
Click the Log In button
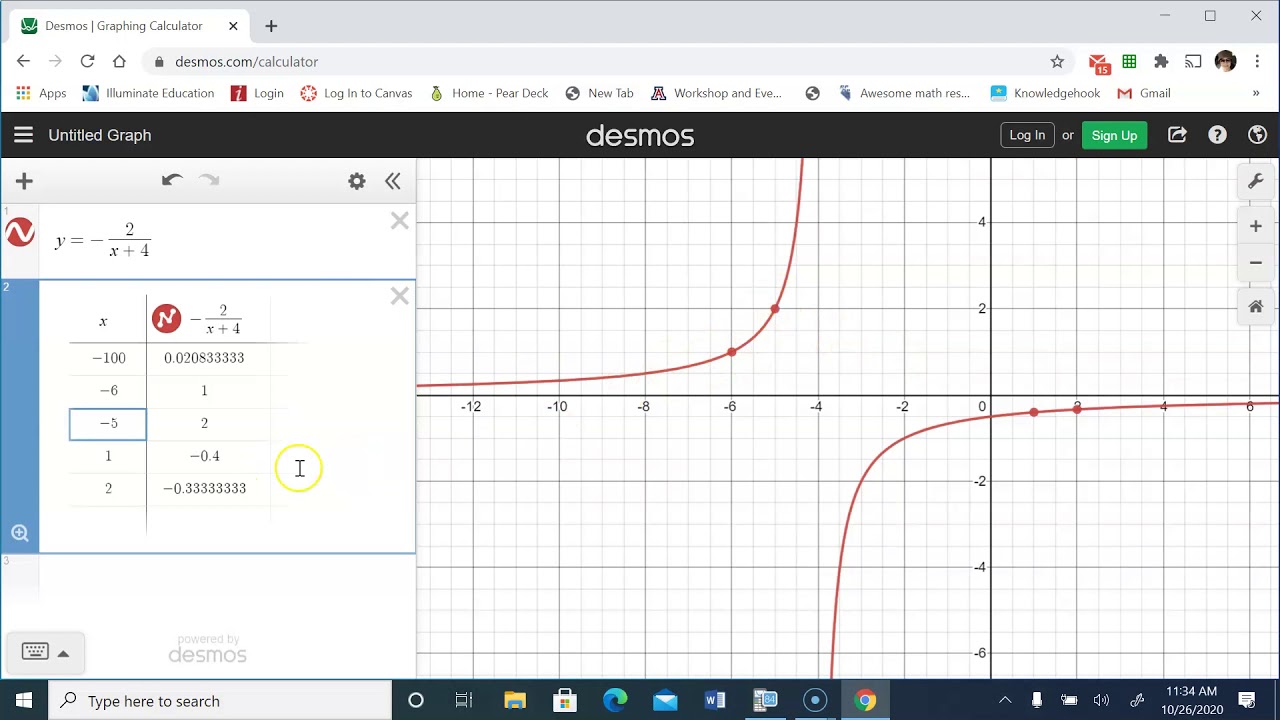[1027, 135]
